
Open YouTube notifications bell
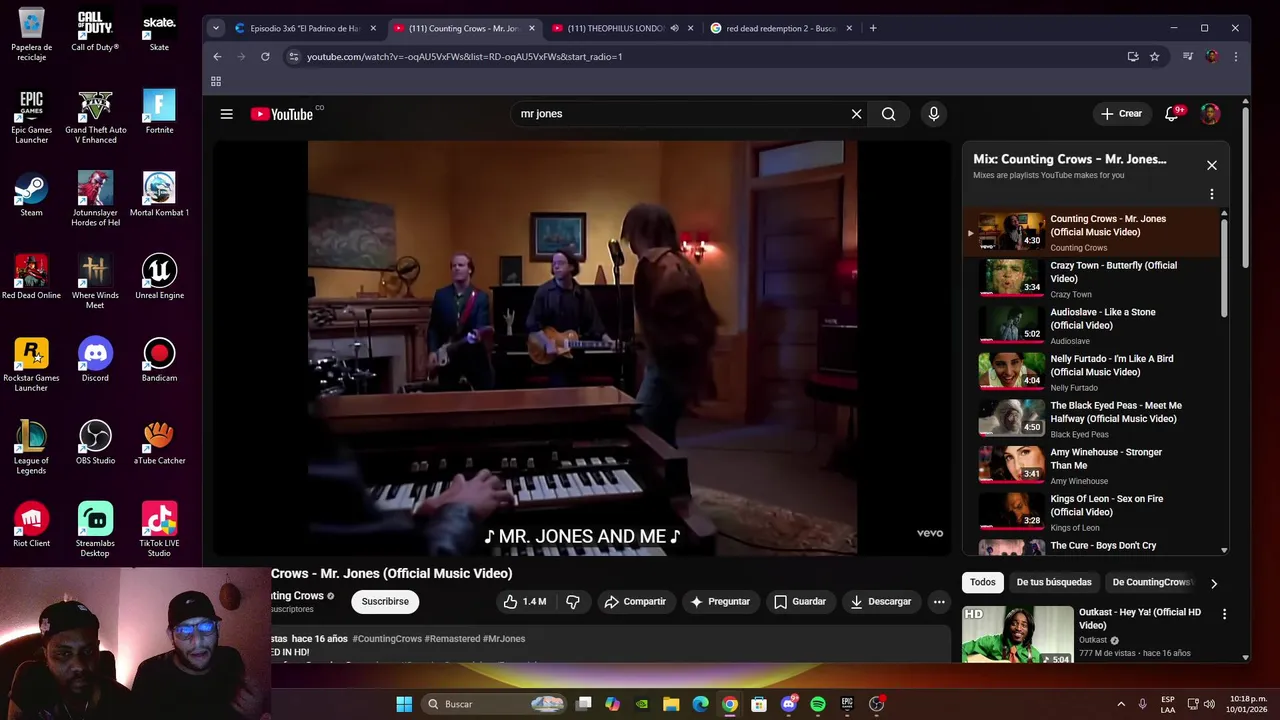[x=1171, y=114]
